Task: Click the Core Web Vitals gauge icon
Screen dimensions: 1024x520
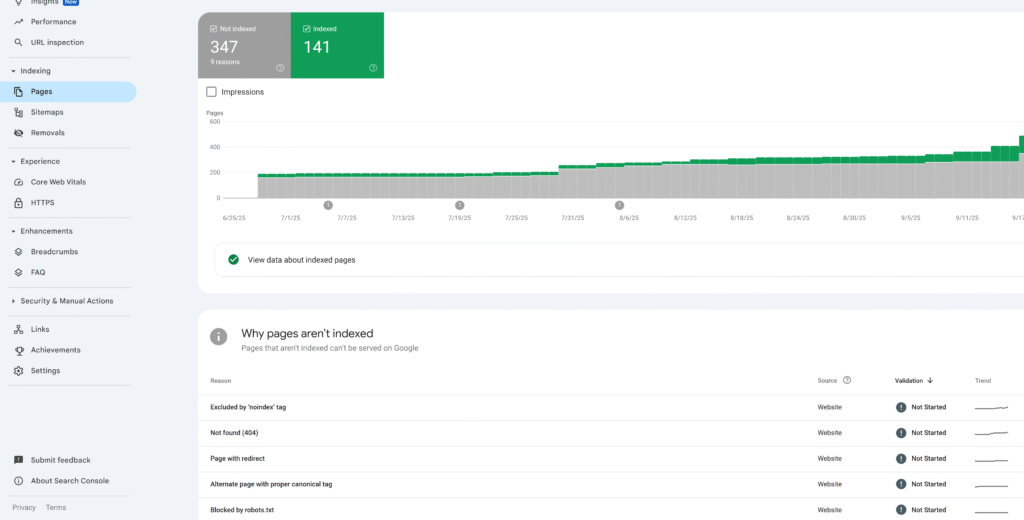Action: [18, 182]
